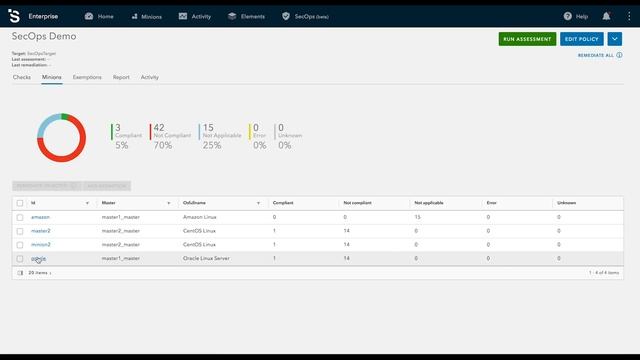Open the Osfullname column filter dropdown
Image resolution: width=640 pixels, height=360 pixels.
coord(258,203)
